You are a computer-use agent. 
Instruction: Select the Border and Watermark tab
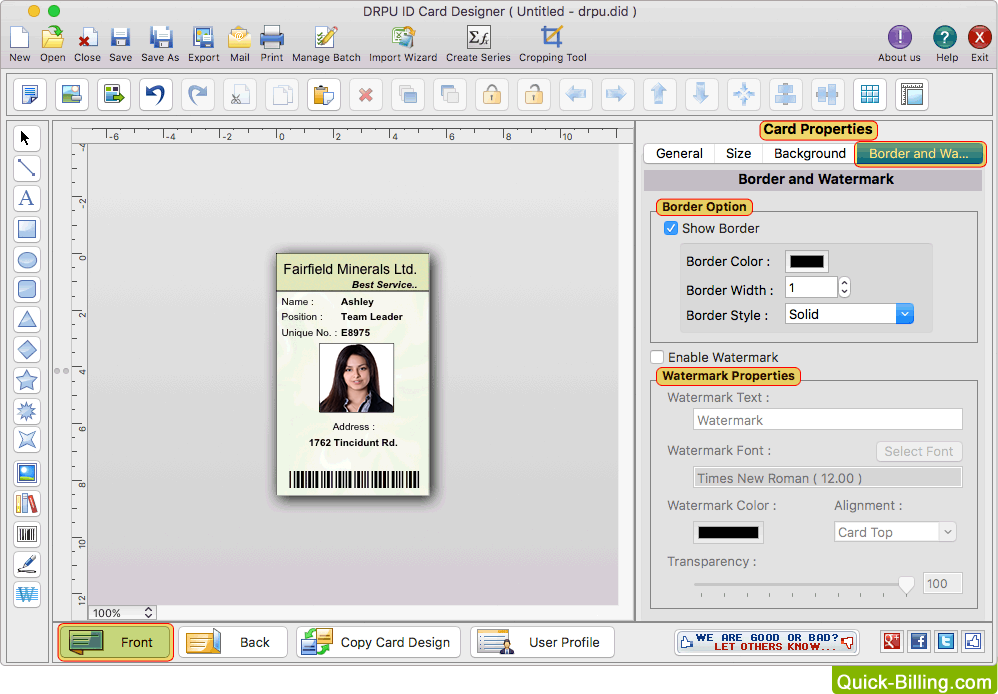pyautogui.click(x=920, y=153)
